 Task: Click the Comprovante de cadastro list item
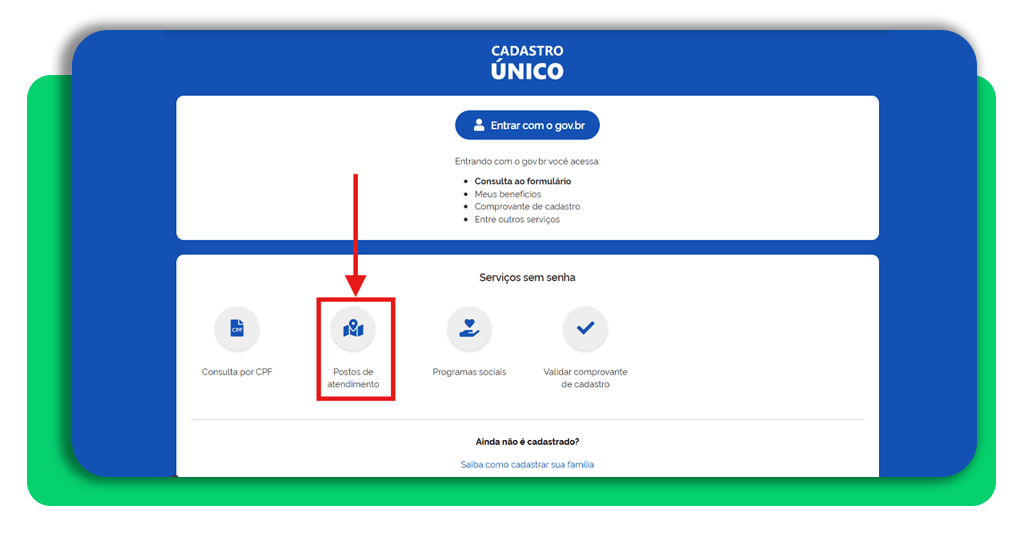(x=527, y=206)
